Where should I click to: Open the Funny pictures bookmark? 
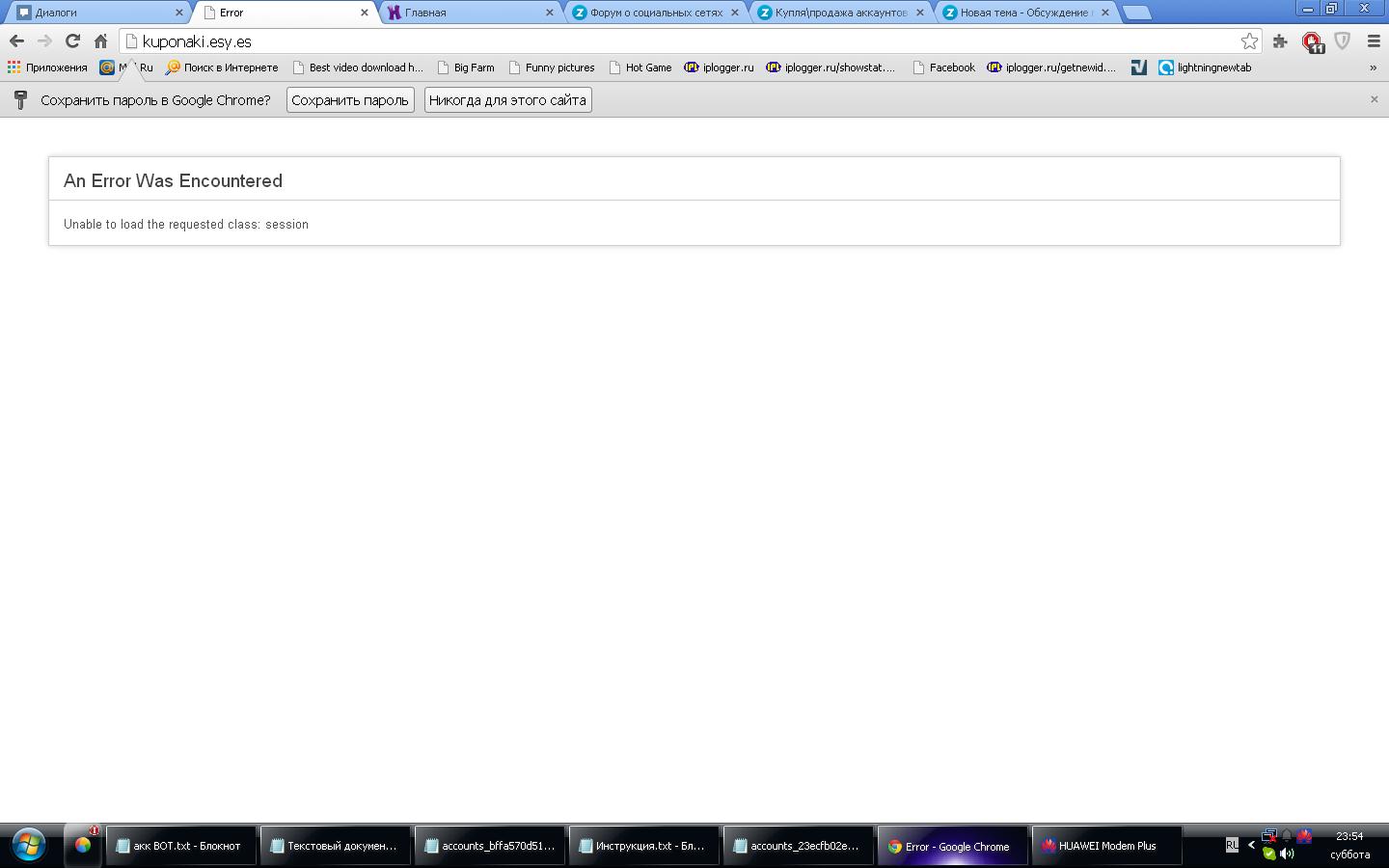click(552, 68)
